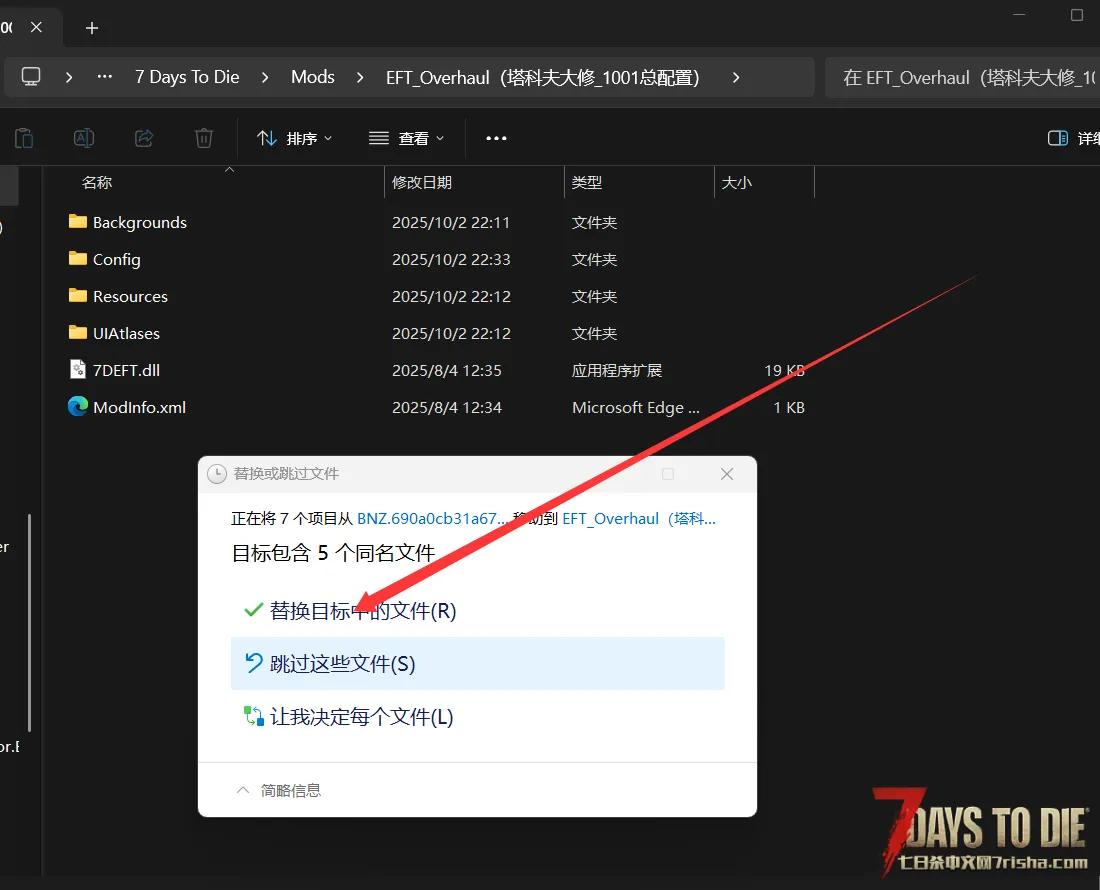Viewport: 1100px width, 890px height.
Task: Choose 跳过这些文件(S) option
Action: click(x=342, y=663)
